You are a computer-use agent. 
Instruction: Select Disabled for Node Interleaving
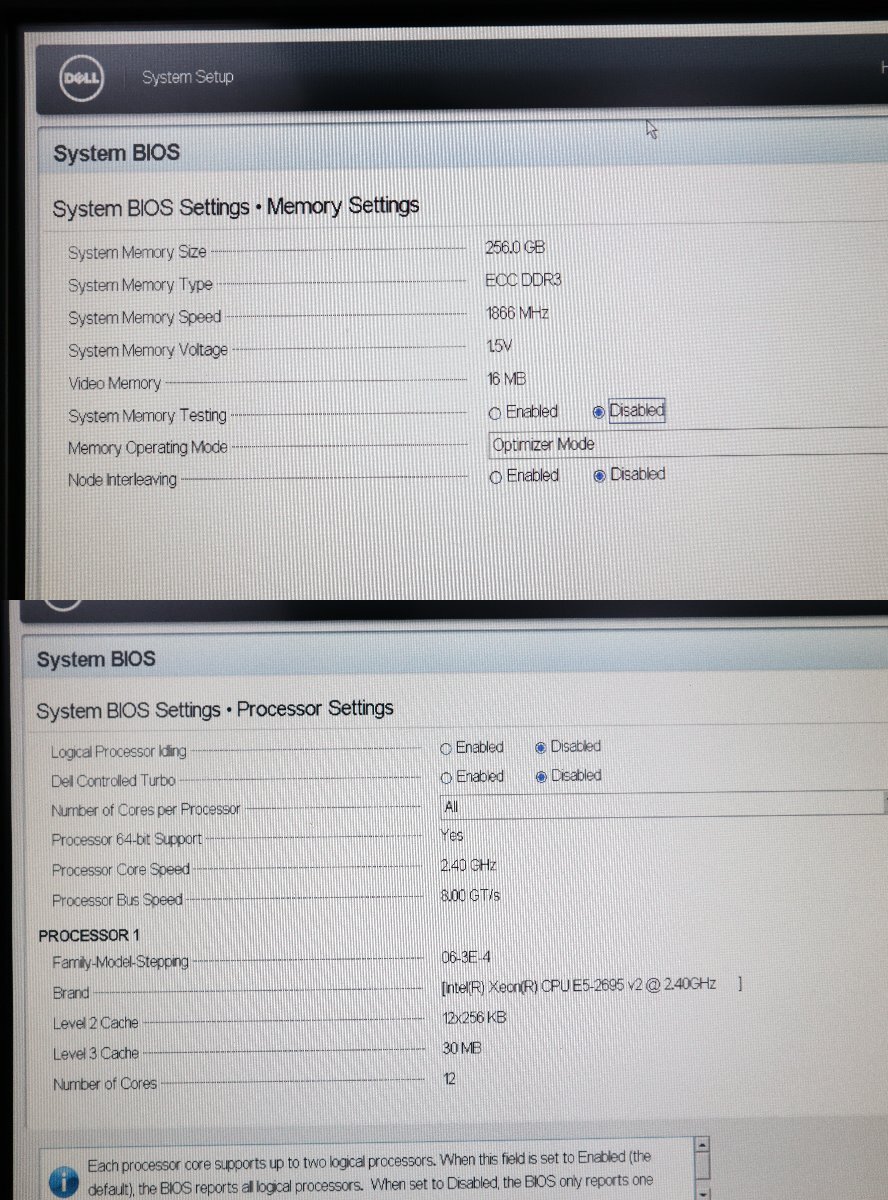[x=599, y=476]
